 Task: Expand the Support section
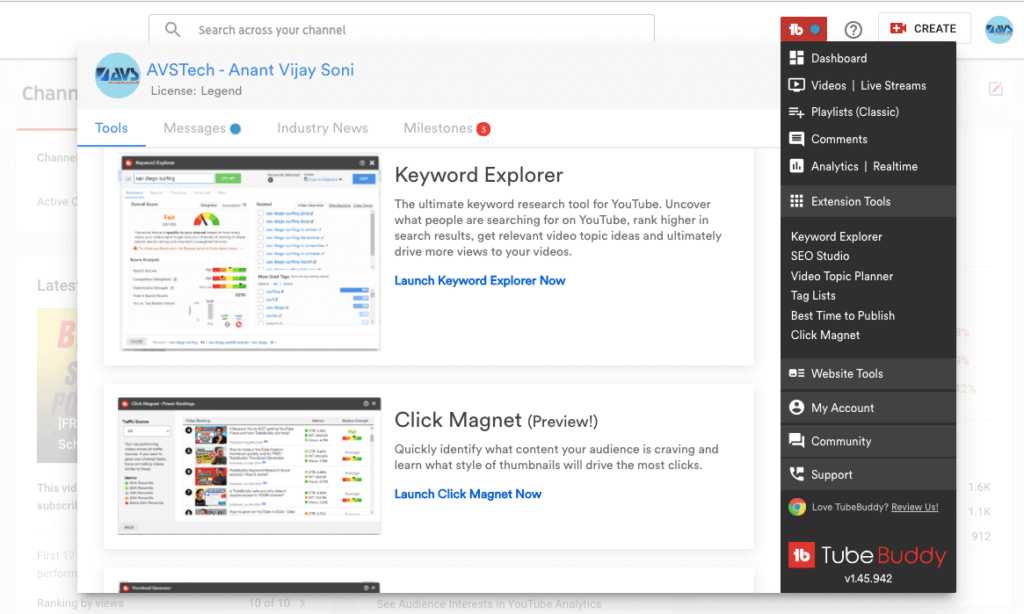868,475
